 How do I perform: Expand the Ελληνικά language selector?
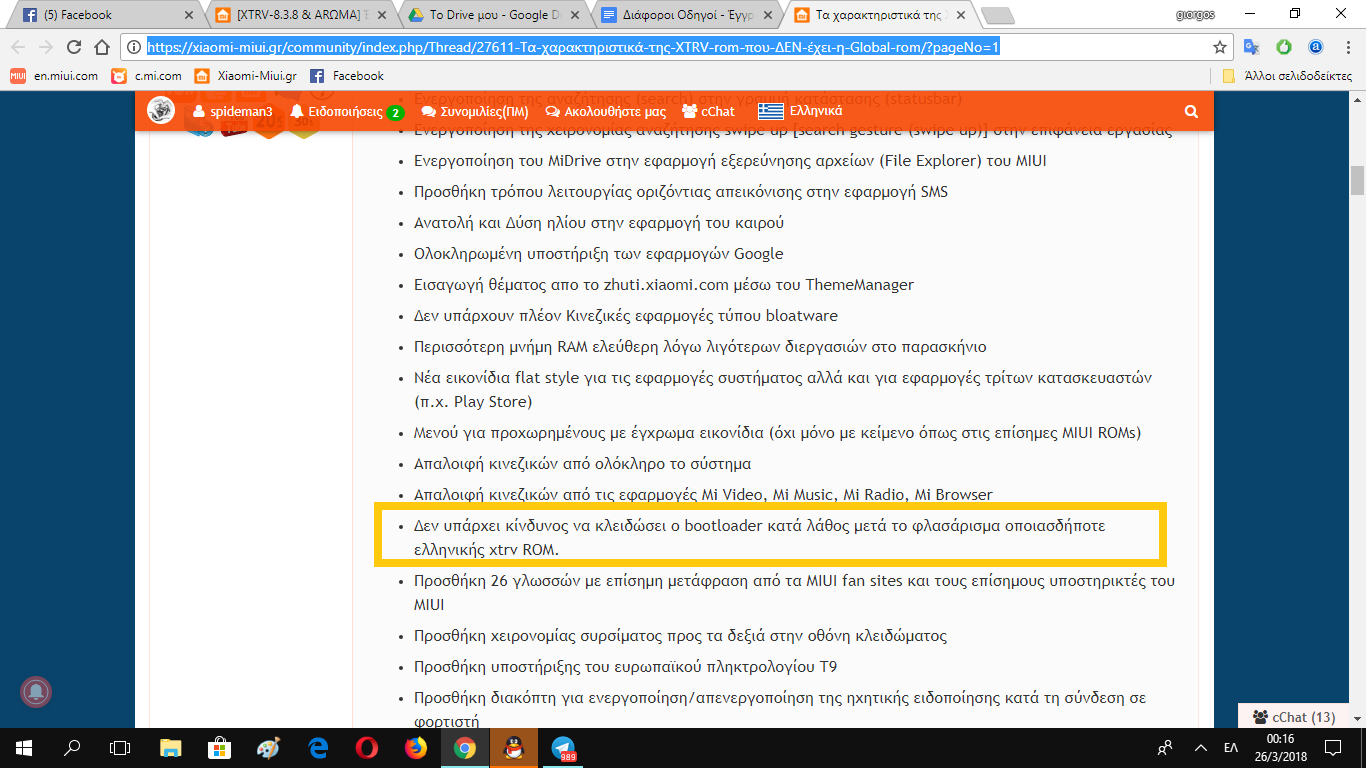click(800, 111)
